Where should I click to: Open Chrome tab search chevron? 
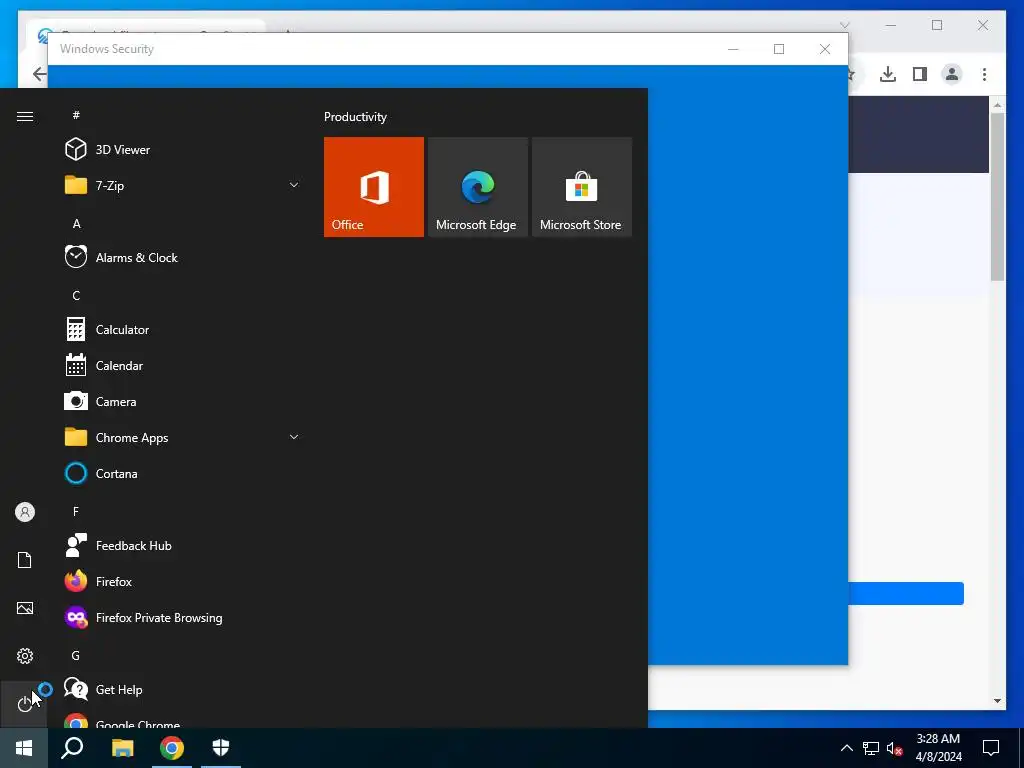click(x=844, y=25)
